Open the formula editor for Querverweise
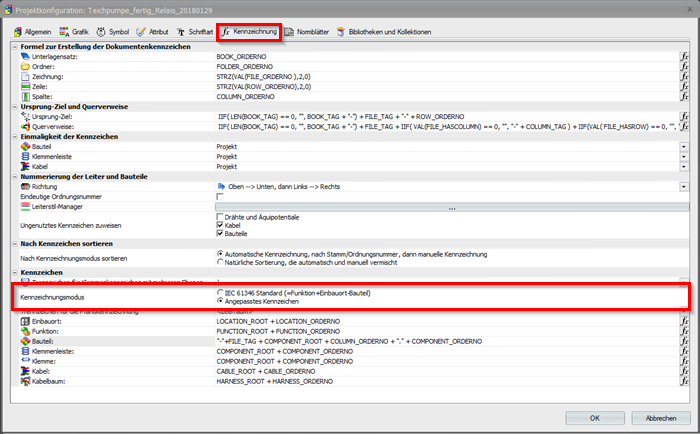700x434 pixels. click(x=684, y=127)
